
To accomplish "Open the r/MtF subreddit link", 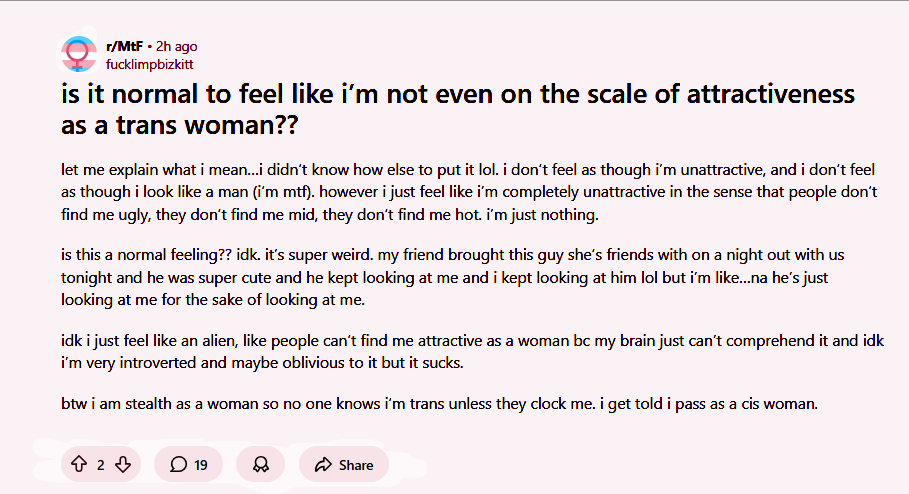I will coord(124,46).
